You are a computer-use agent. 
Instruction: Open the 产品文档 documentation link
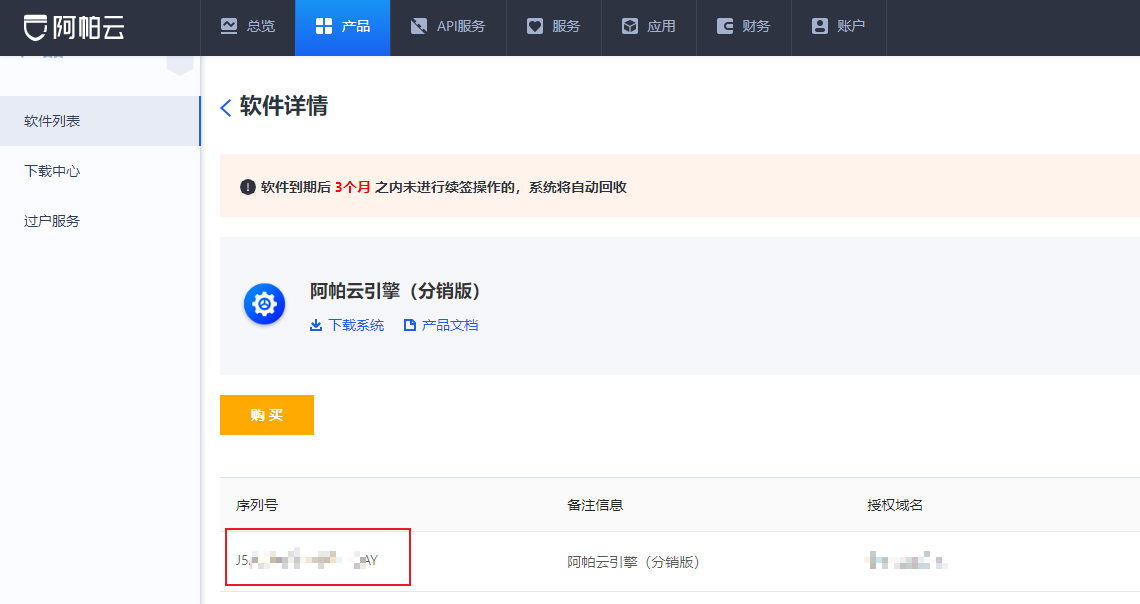(441, 325)
